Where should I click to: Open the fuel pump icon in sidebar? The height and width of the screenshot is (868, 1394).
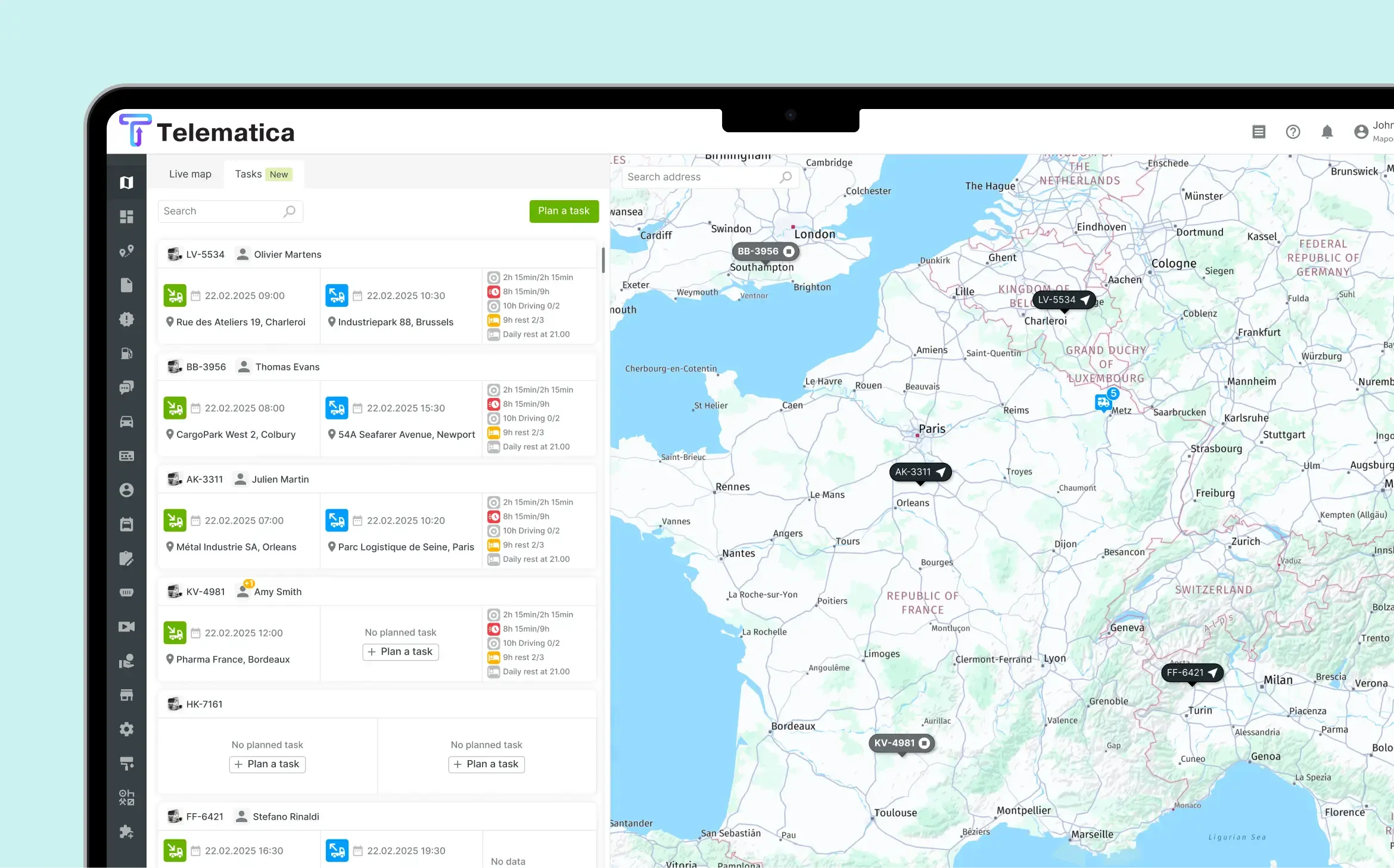click(x=126, y=354)
